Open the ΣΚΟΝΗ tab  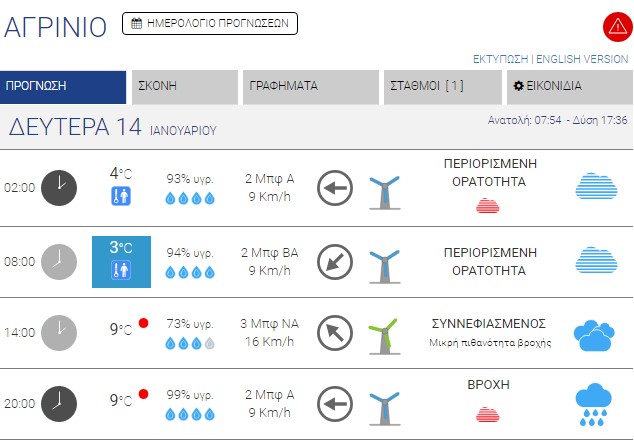click(184, 87)
